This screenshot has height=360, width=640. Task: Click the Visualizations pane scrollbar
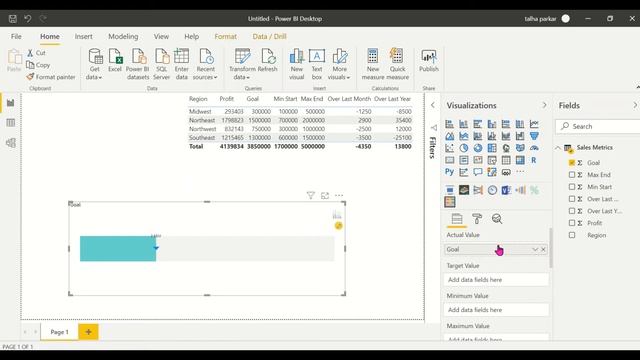pyautogui.click(x=551, y=248)
